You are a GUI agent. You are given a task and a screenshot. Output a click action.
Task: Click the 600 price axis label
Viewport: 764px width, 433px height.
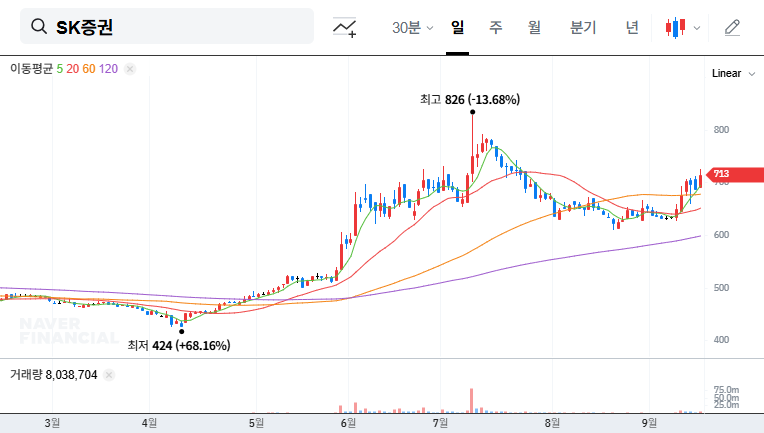[721, 235]
